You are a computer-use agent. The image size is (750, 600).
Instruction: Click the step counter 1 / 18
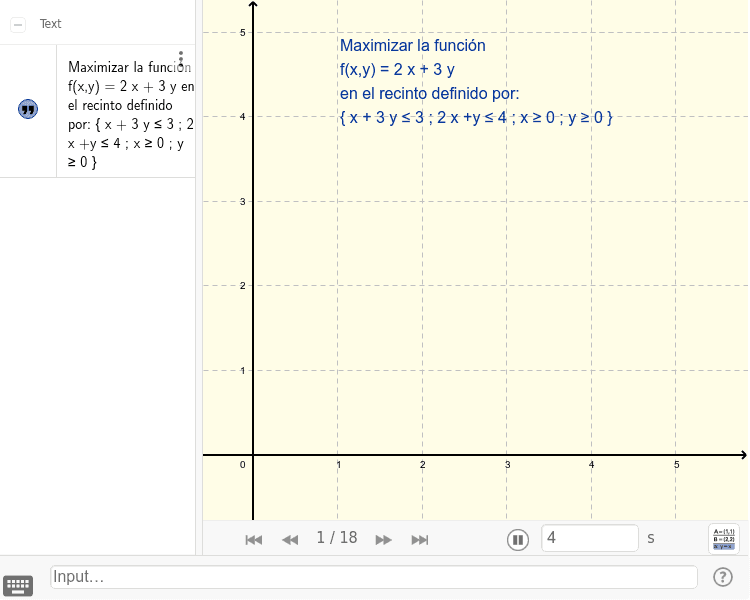[x=337, y=538]
